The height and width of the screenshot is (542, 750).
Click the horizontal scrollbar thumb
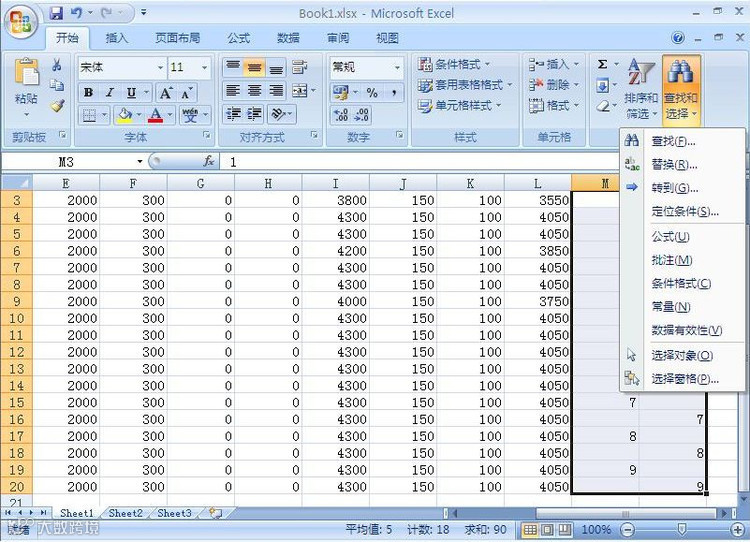[x=625, y=514]
